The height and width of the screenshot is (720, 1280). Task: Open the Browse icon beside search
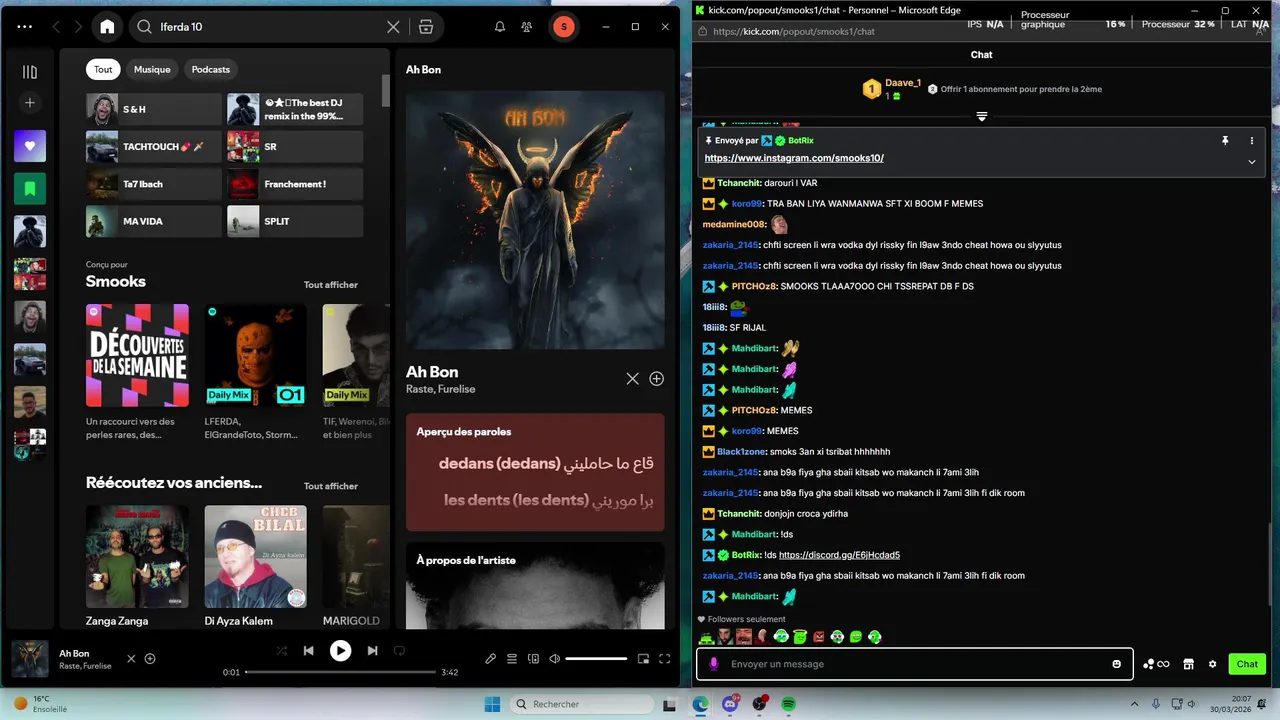point(426,27)
